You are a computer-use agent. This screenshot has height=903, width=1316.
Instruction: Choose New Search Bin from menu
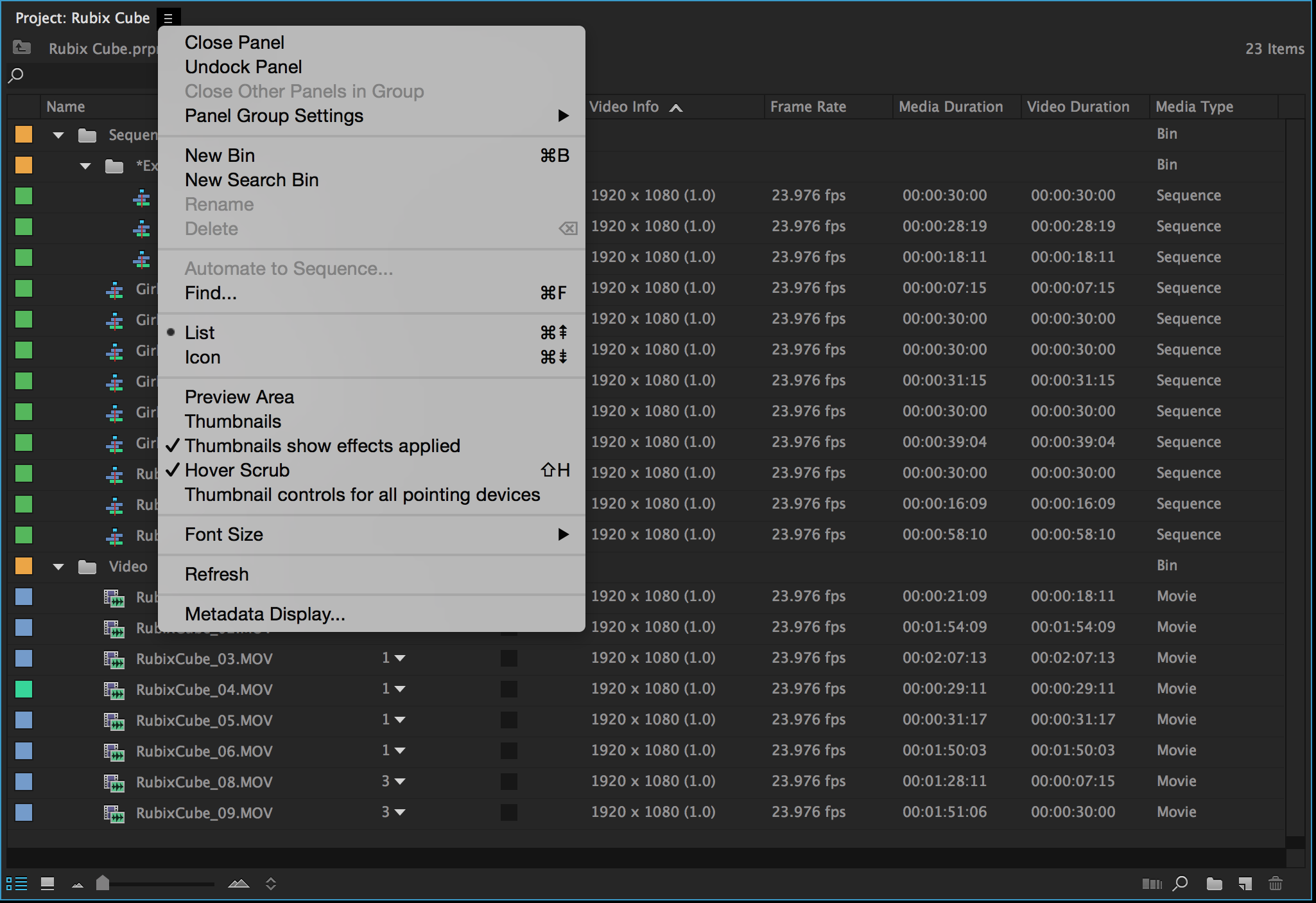[x=252, y=180]
